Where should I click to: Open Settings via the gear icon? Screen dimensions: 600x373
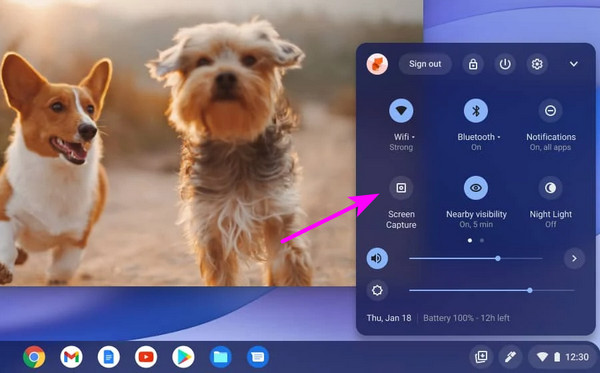point(537,64)
